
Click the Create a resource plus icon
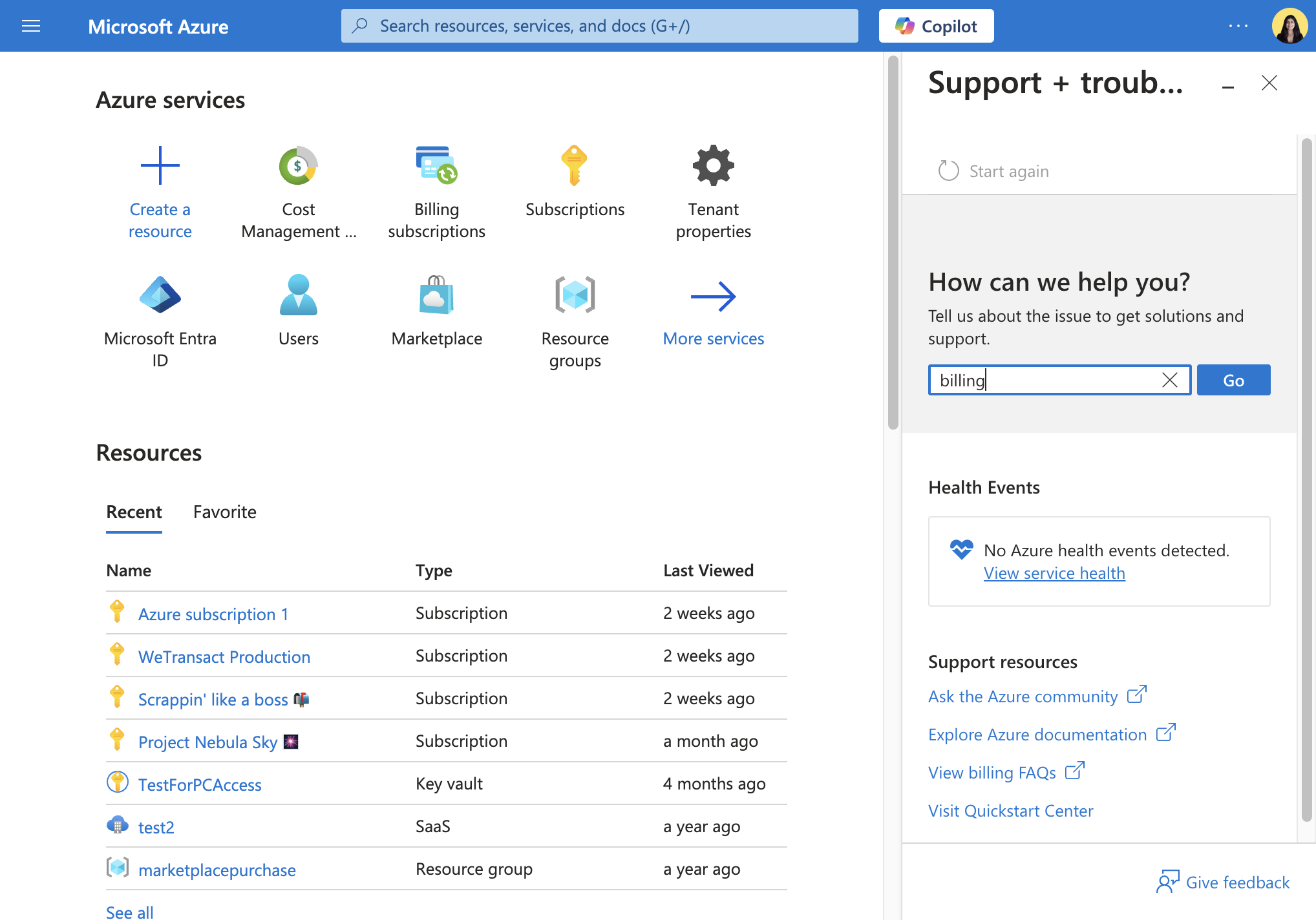(x=160, y=165)
